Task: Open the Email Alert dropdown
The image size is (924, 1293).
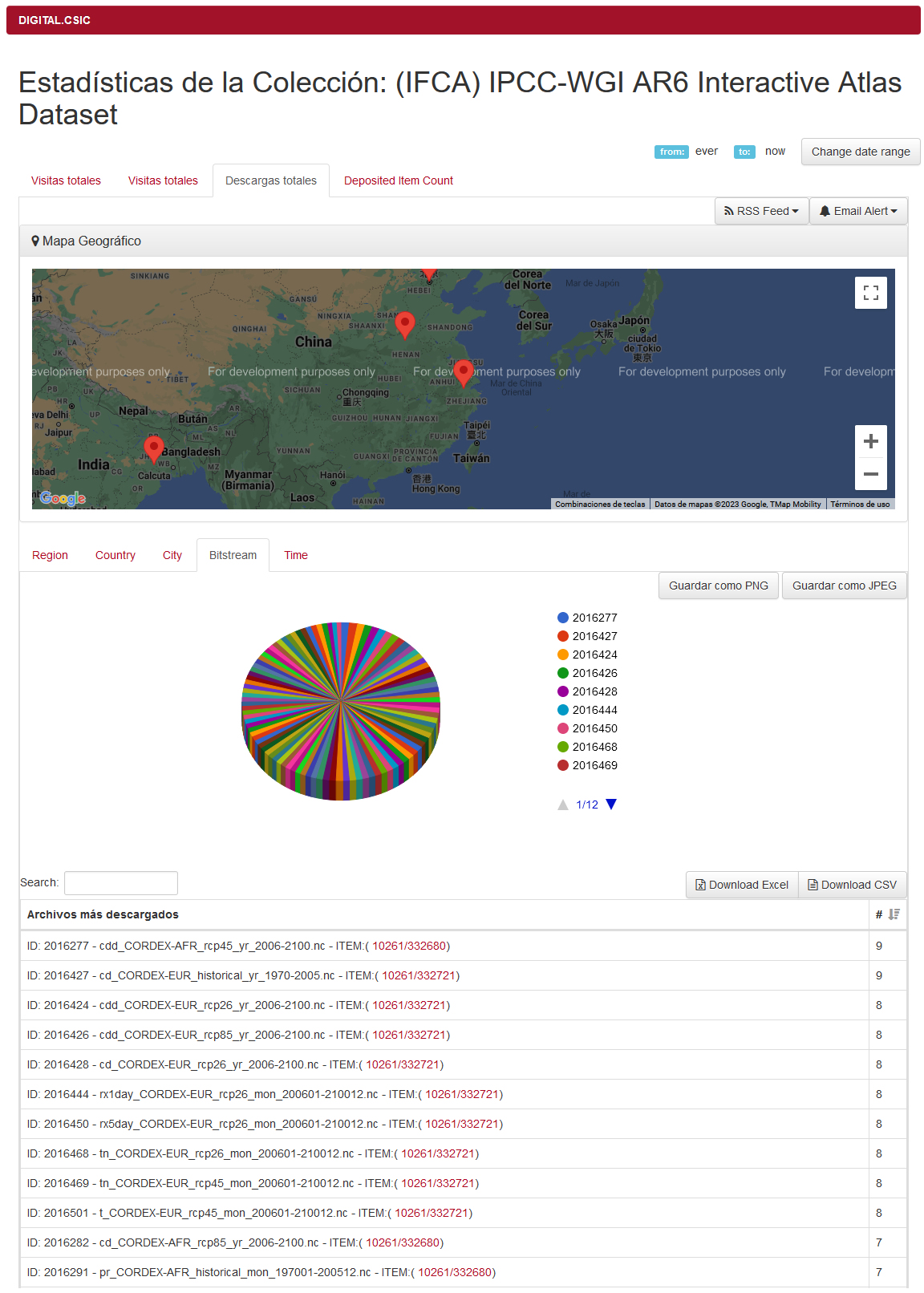Action: click(858, 211)
